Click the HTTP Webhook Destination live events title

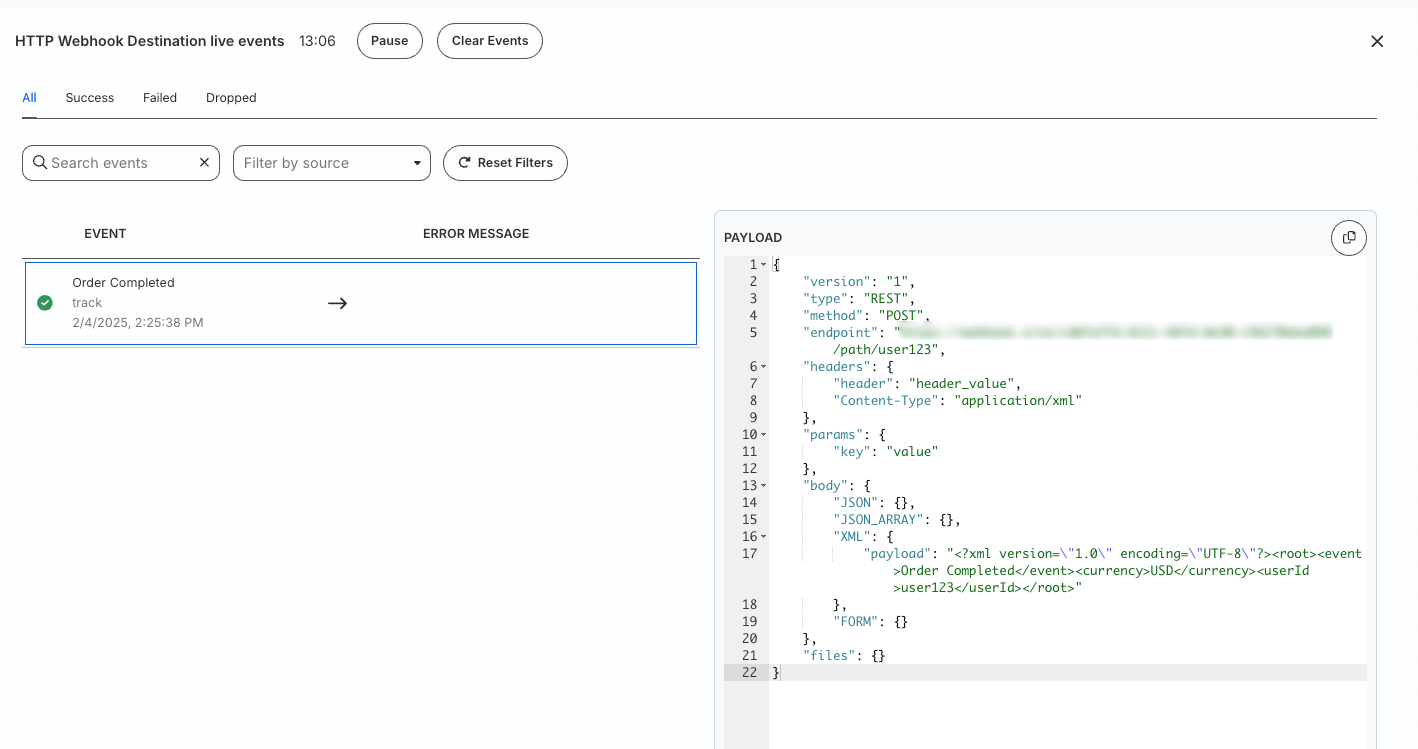click(x=150, y=41)
